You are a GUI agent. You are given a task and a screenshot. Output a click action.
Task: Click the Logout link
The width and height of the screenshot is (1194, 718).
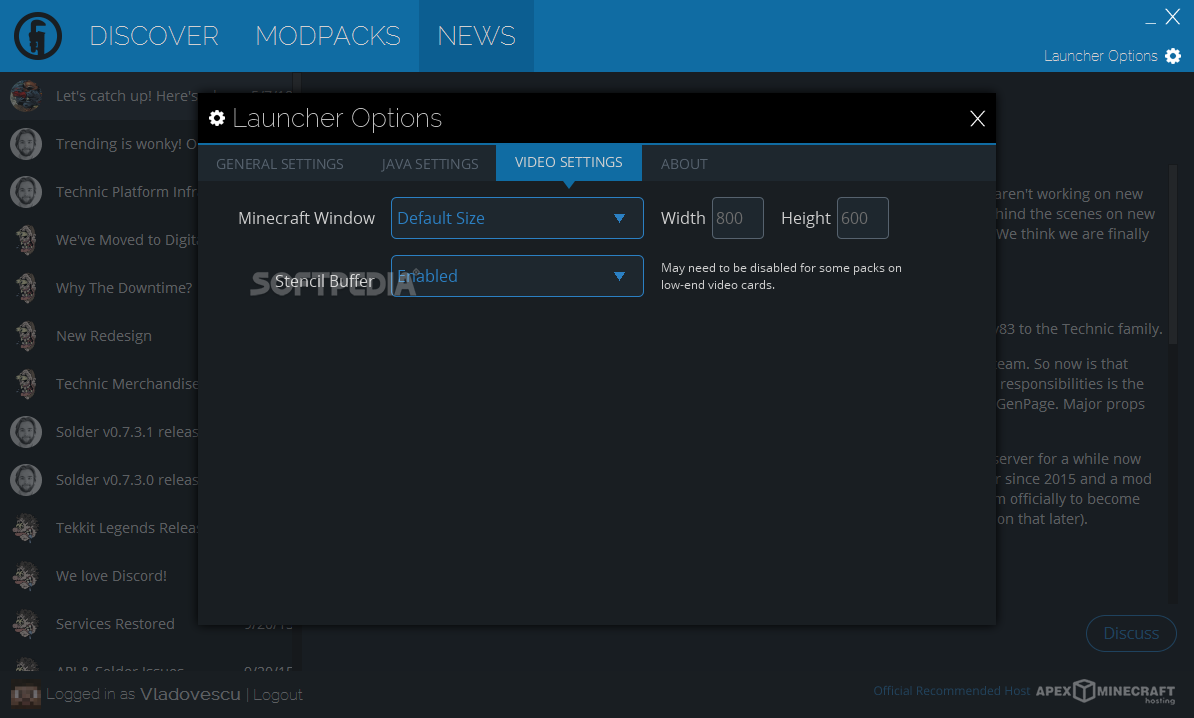point(278,694)
